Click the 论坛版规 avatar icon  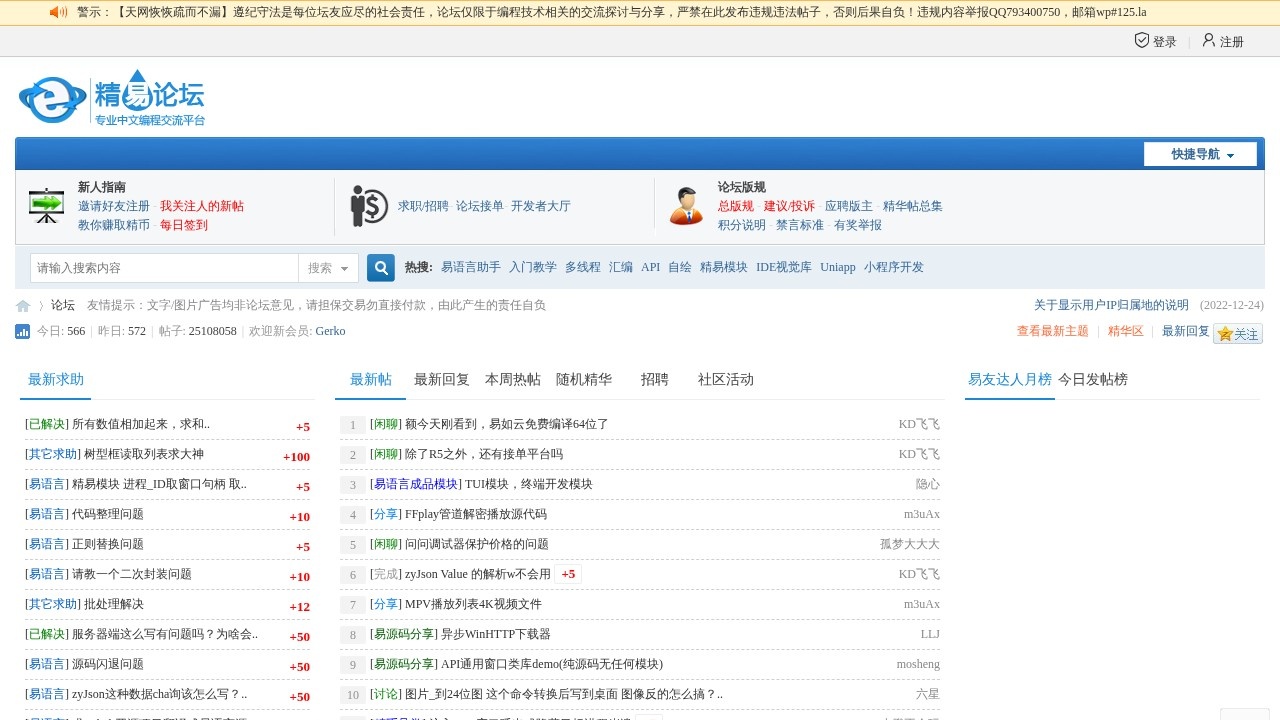click(685, 206)
